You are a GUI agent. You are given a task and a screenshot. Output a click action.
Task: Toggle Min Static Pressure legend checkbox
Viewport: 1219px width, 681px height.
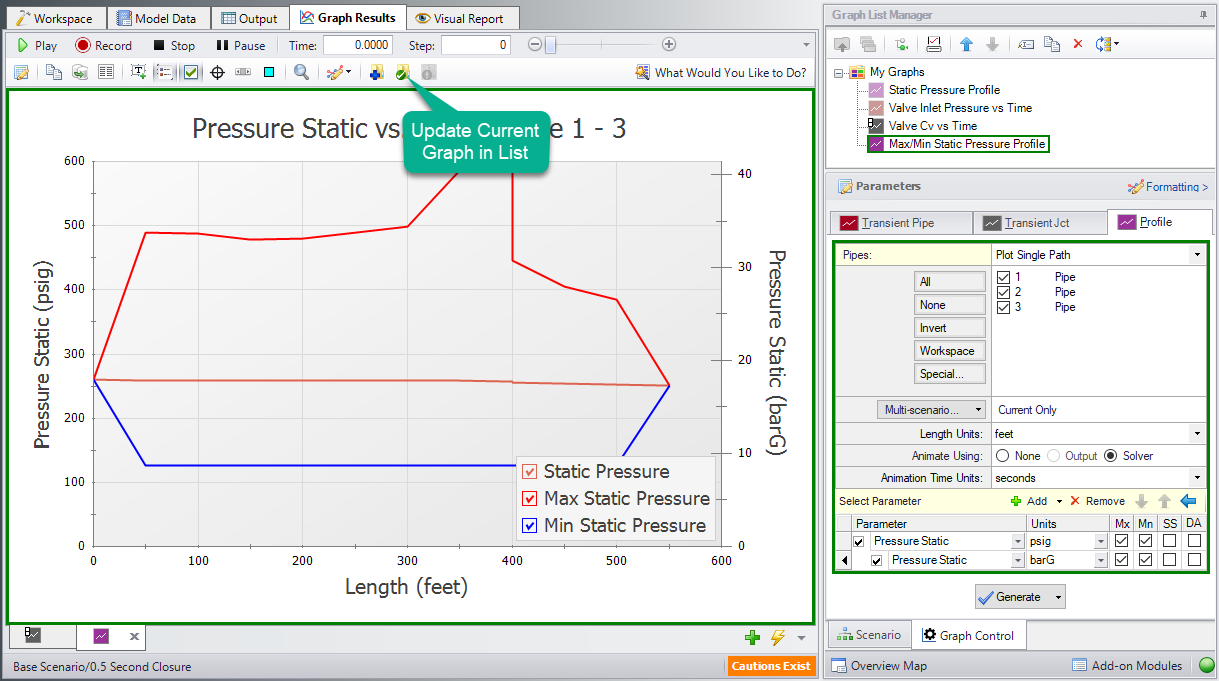530,526
